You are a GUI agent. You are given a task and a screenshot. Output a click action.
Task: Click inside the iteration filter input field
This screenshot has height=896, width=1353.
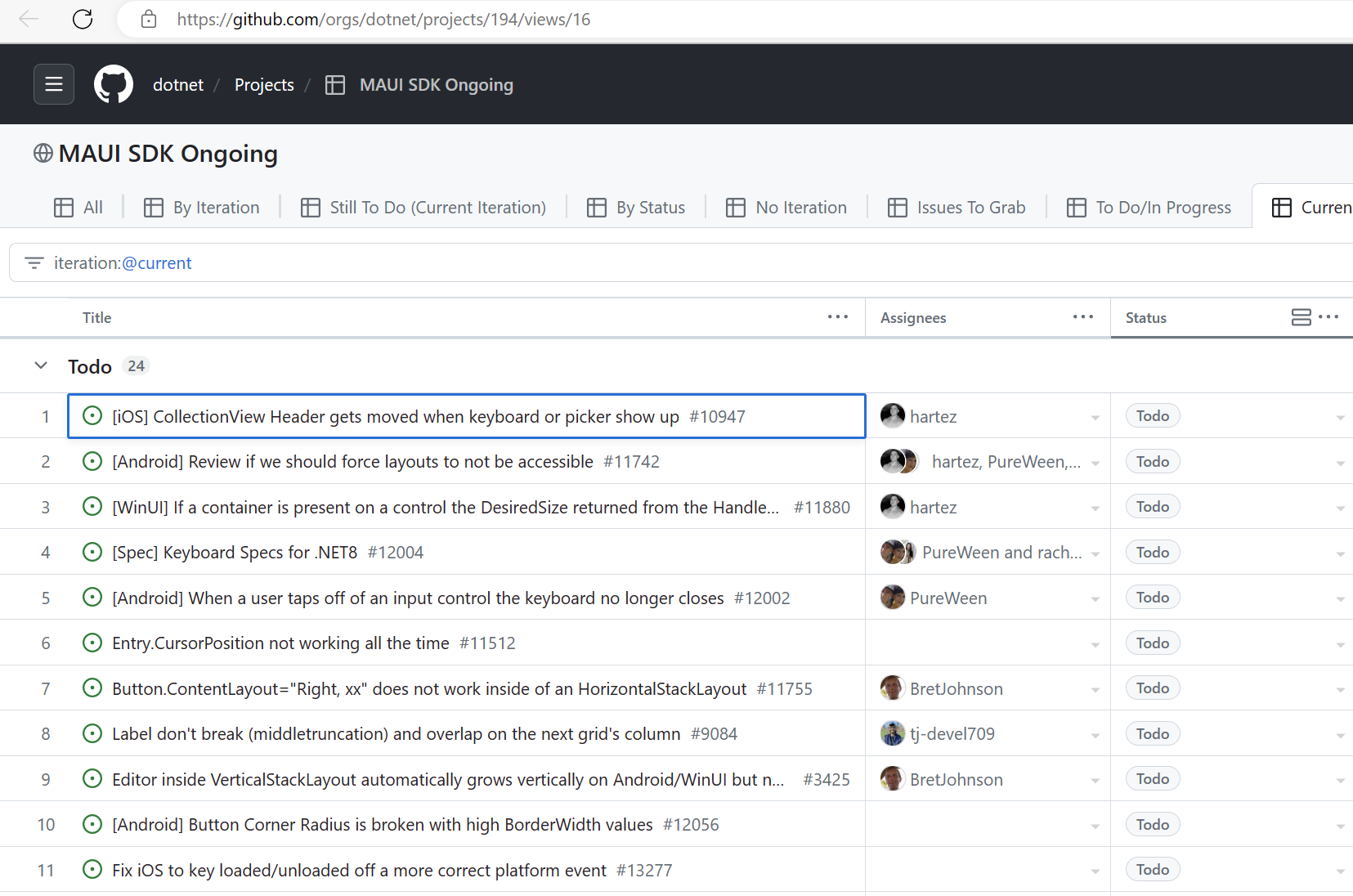327,262
